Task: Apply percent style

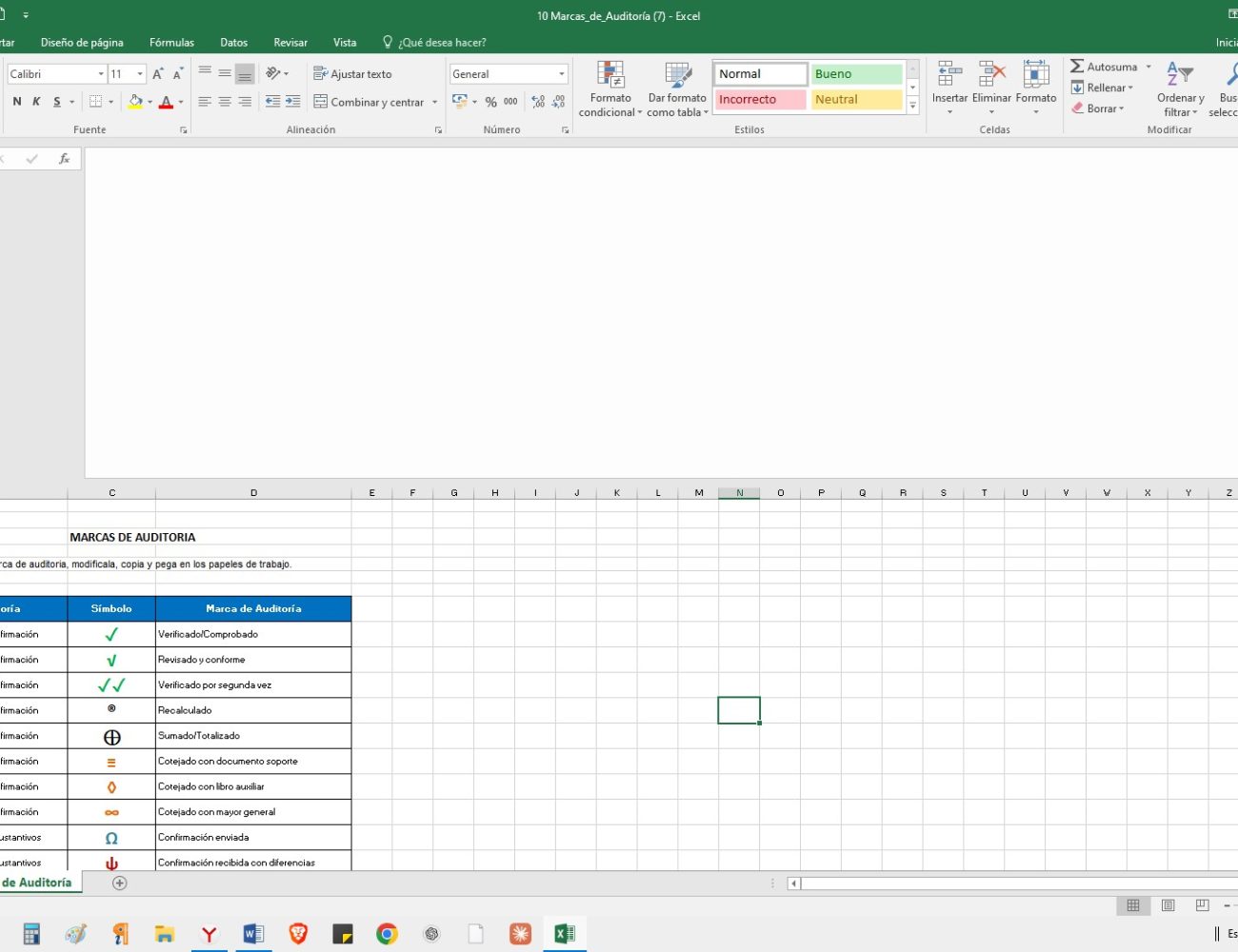Action: click(490, 102)
